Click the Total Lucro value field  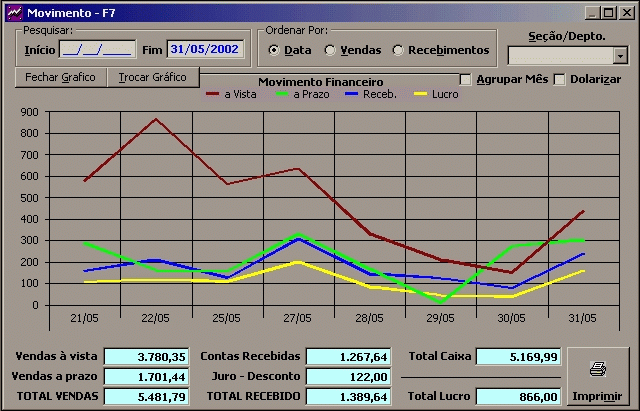(x=518, y=396)
